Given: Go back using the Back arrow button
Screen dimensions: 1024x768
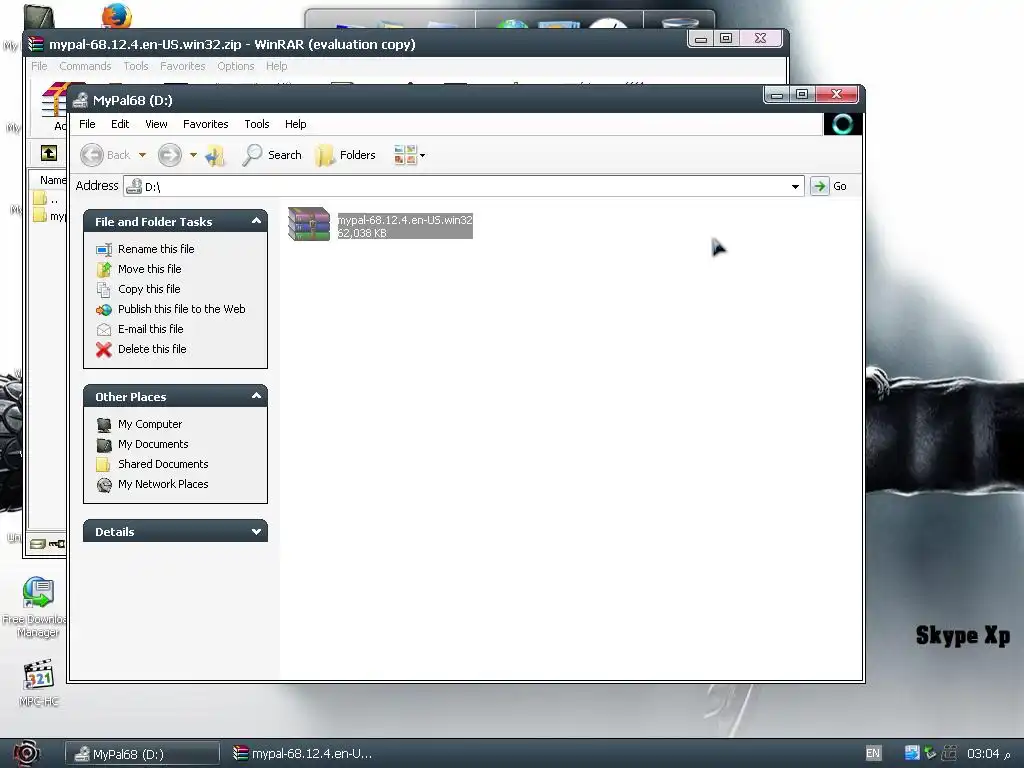Looking at the screenshot, I should 92,155.
